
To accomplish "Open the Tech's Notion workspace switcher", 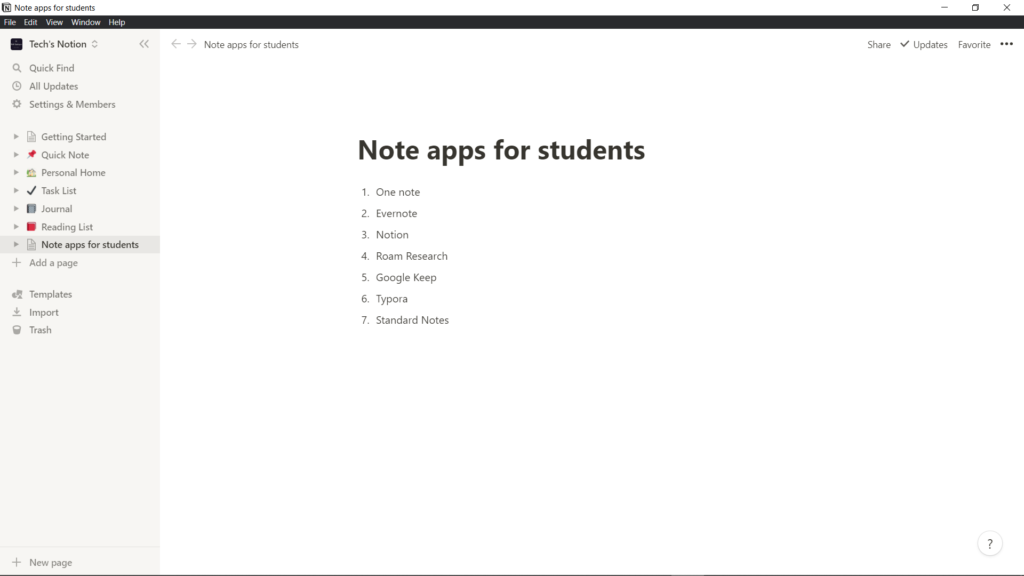I will 63,44.
